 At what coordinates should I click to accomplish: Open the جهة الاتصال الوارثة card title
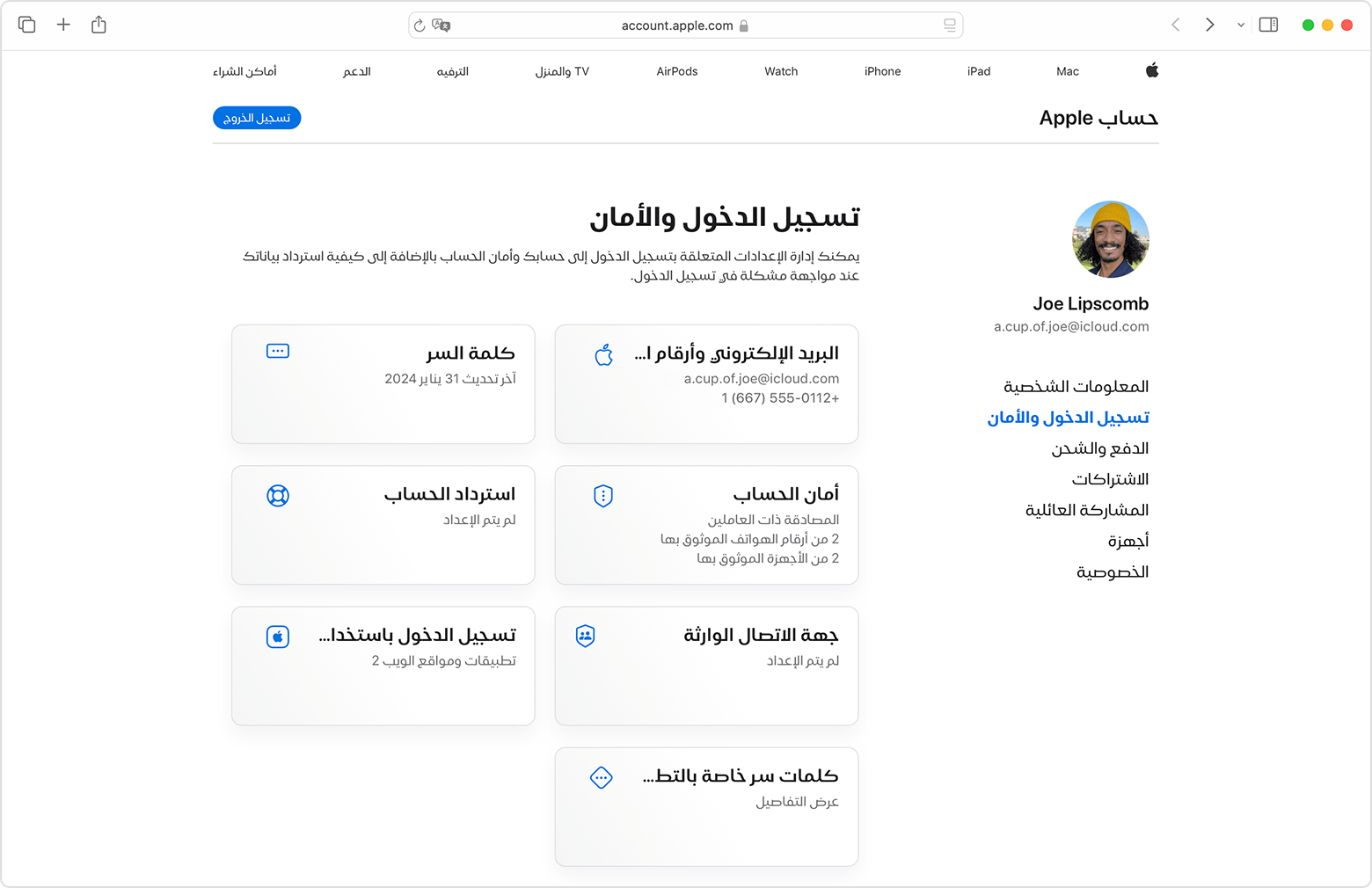point(762,635)
